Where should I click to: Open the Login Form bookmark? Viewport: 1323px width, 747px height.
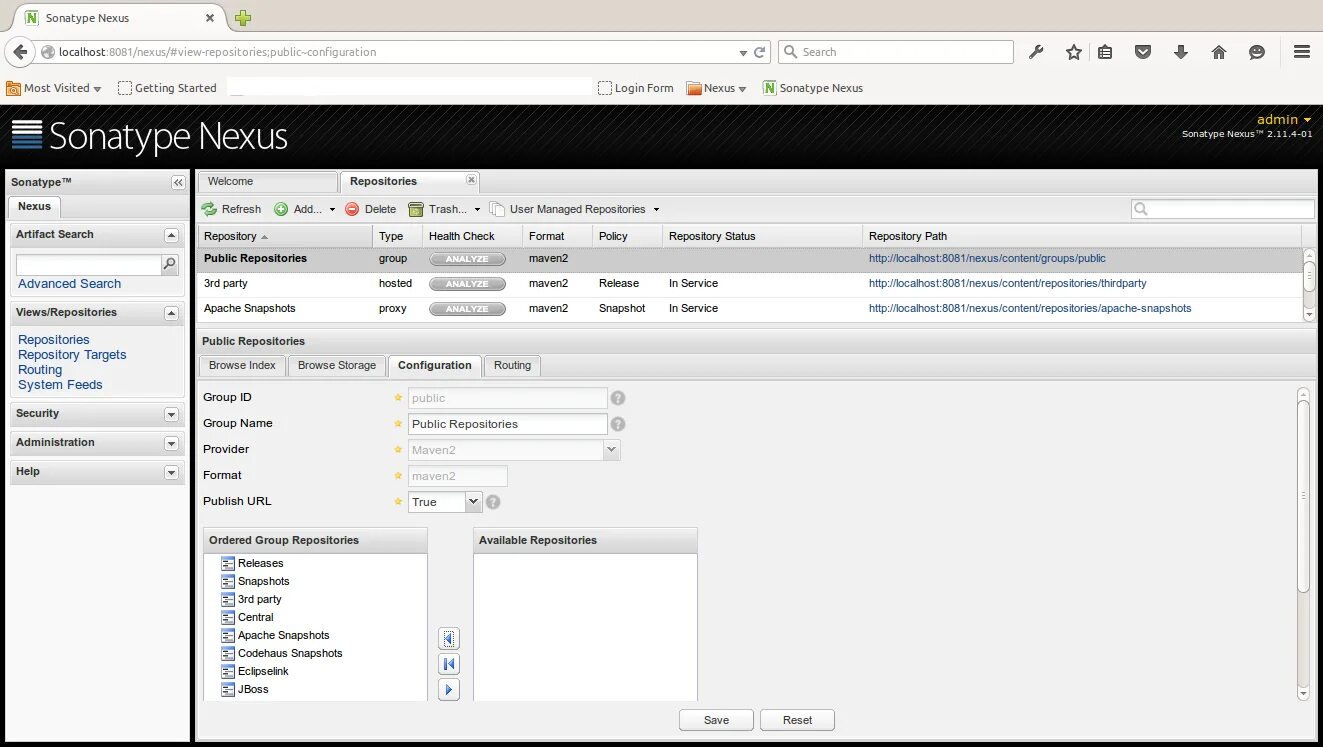636,88
